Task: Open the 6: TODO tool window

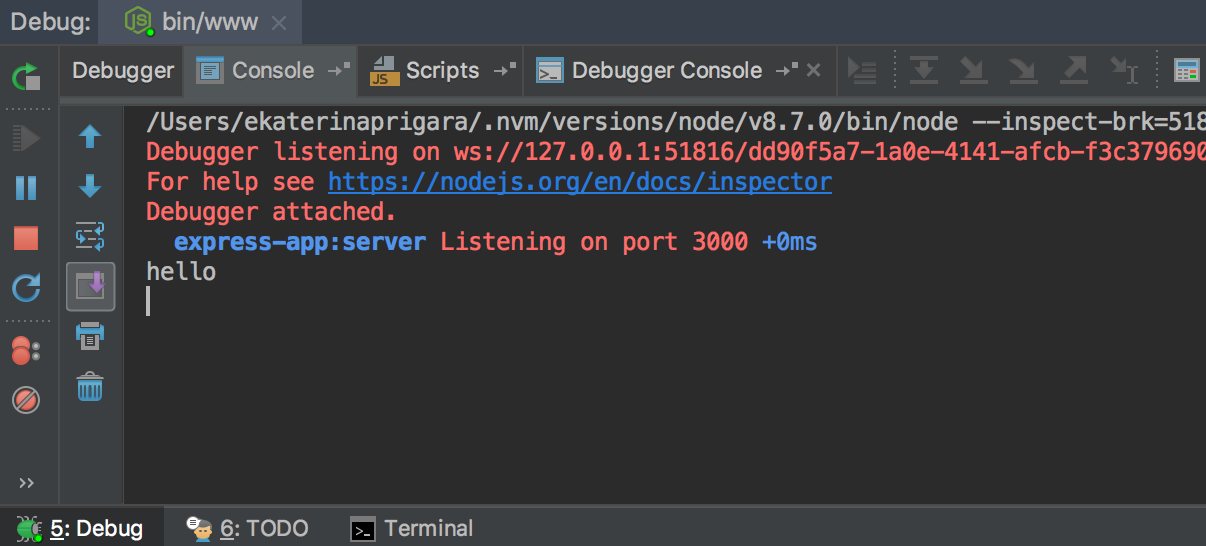Action: click(248, 528)
